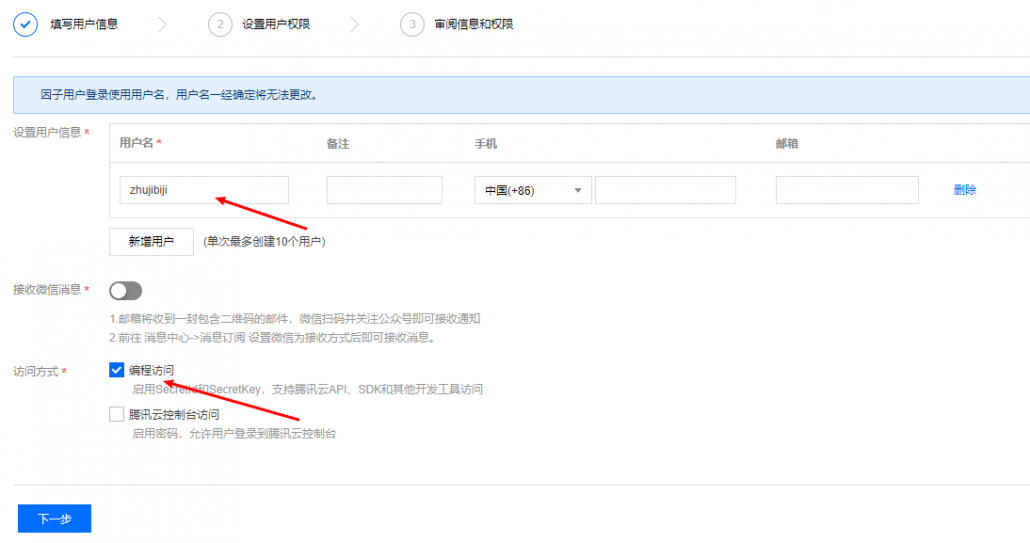This screenshot has height=543, width=1030.
Task: Click the step 2 number circle
Action: (x=220, y=24)
